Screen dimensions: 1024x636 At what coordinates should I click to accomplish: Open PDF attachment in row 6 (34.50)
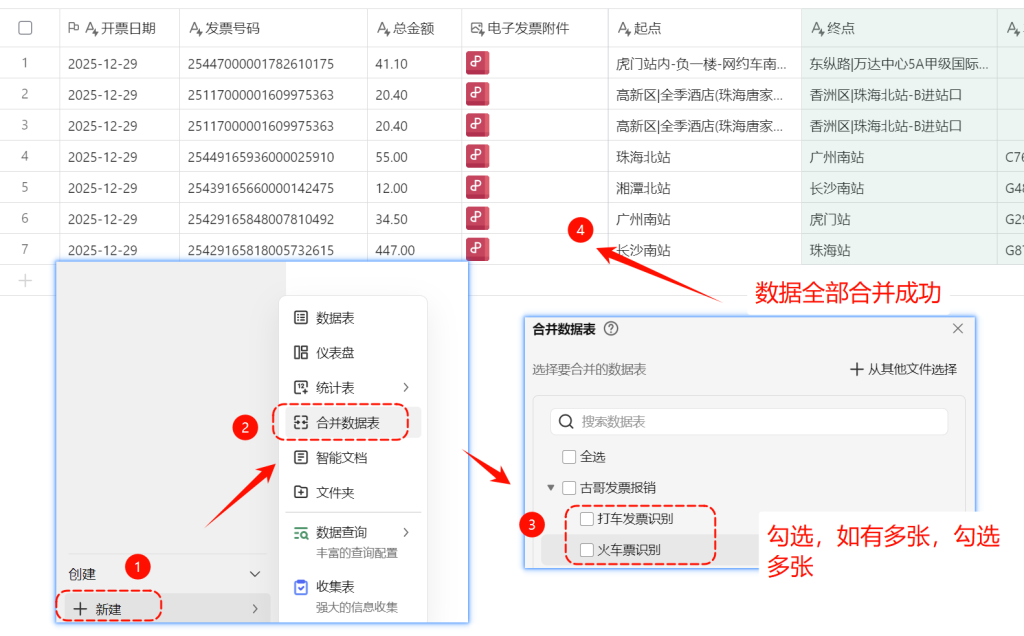(477, 218)
